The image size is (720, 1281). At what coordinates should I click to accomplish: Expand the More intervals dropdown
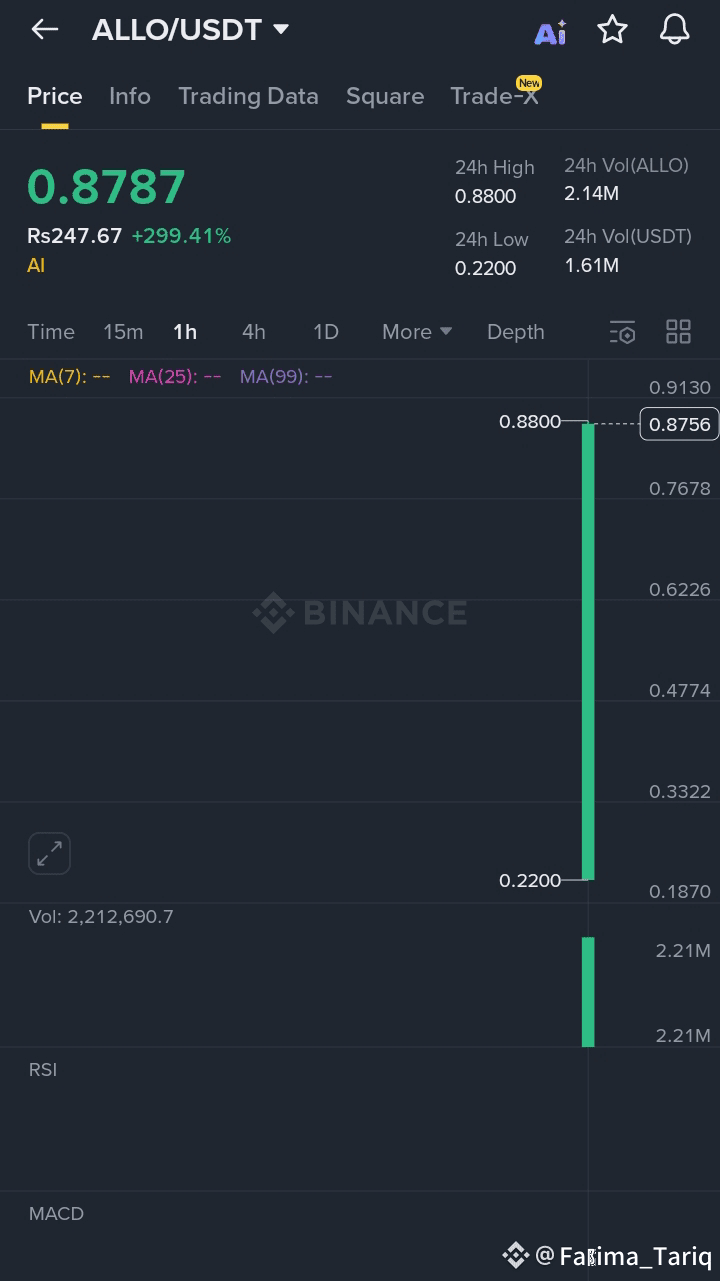[417, 332]
